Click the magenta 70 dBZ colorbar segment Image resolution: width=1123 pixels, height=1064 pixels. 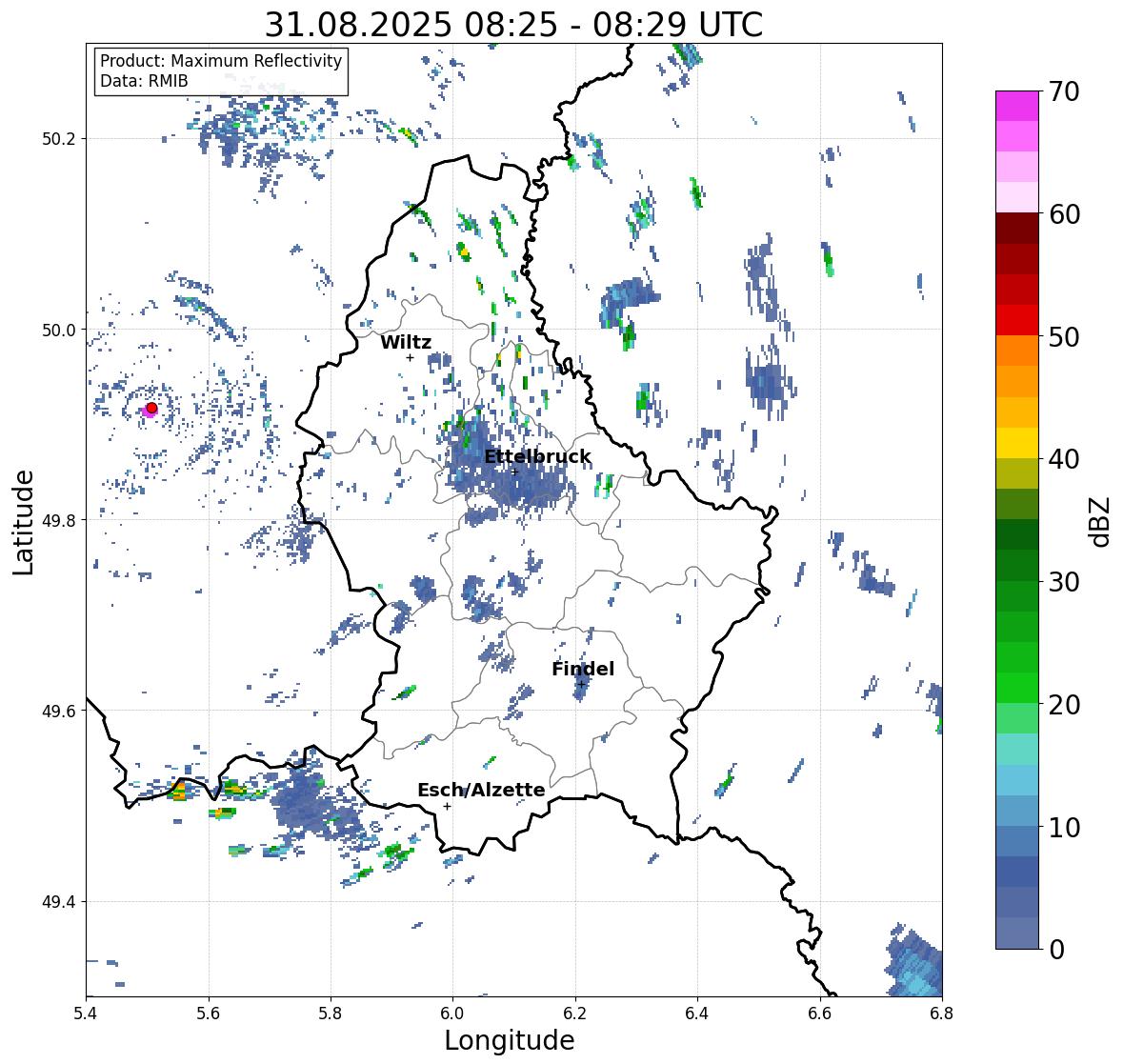1017,106
